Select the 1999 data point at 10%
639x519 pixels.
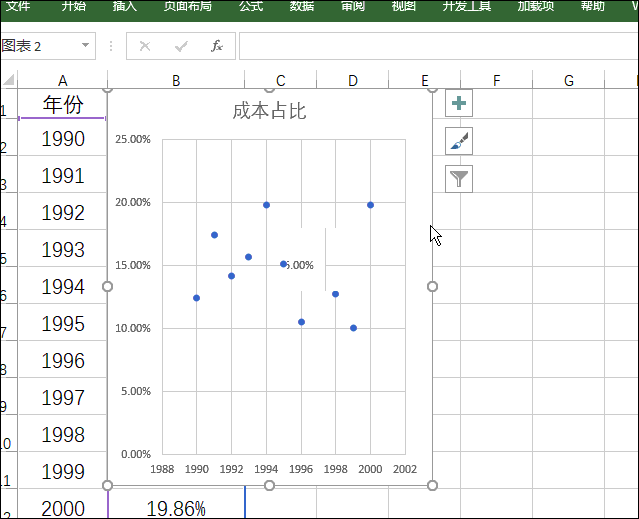tap(353, 328)
